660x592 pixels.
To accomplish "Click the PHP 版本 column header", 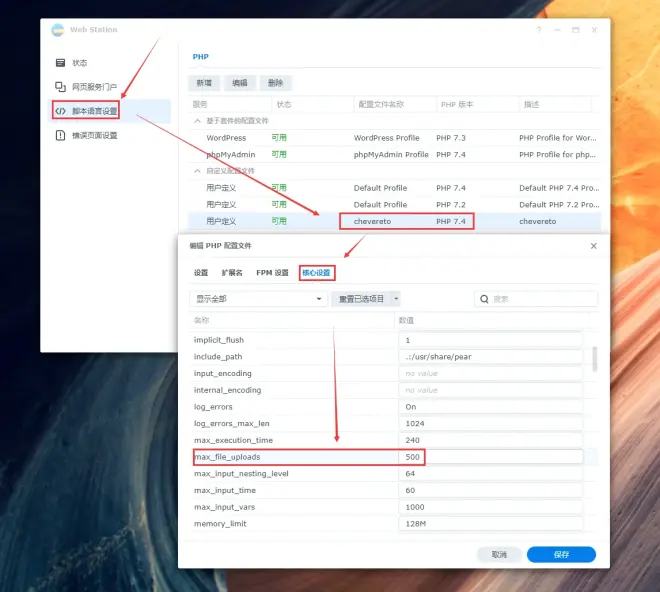I will pyautogui.click(x=478, y=104).
